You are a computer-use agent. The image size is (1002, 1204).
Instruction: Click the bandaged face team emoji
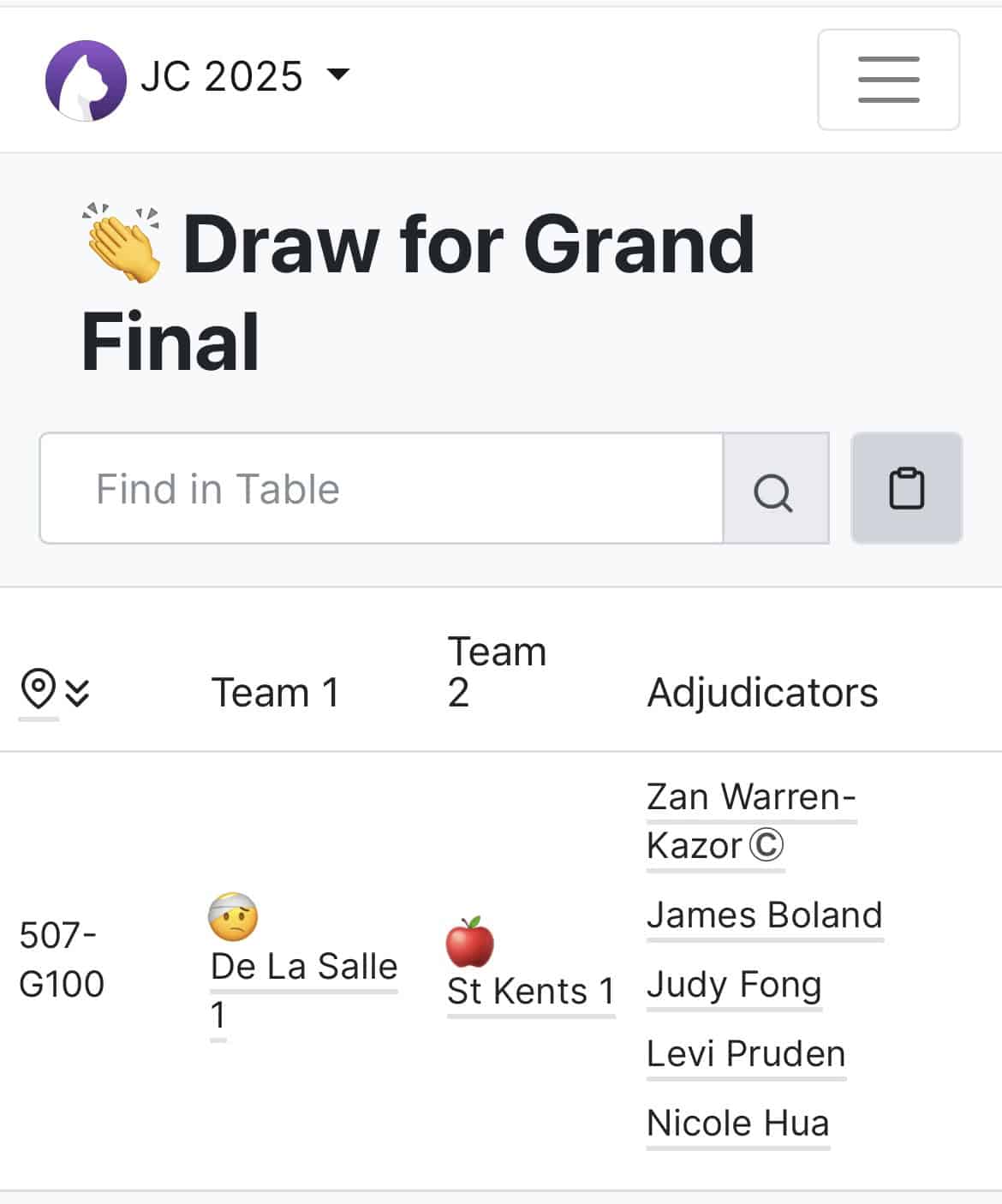(x=233, y=917)
